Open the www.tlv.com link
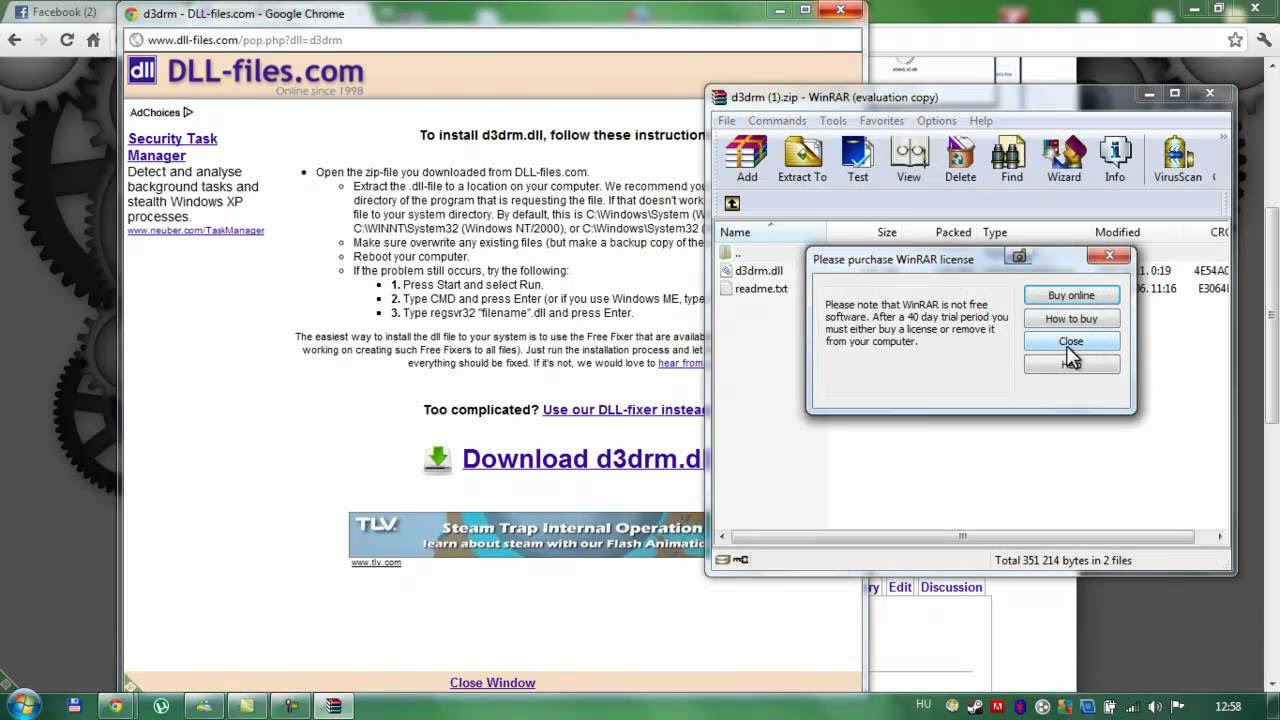 (376, 563)
